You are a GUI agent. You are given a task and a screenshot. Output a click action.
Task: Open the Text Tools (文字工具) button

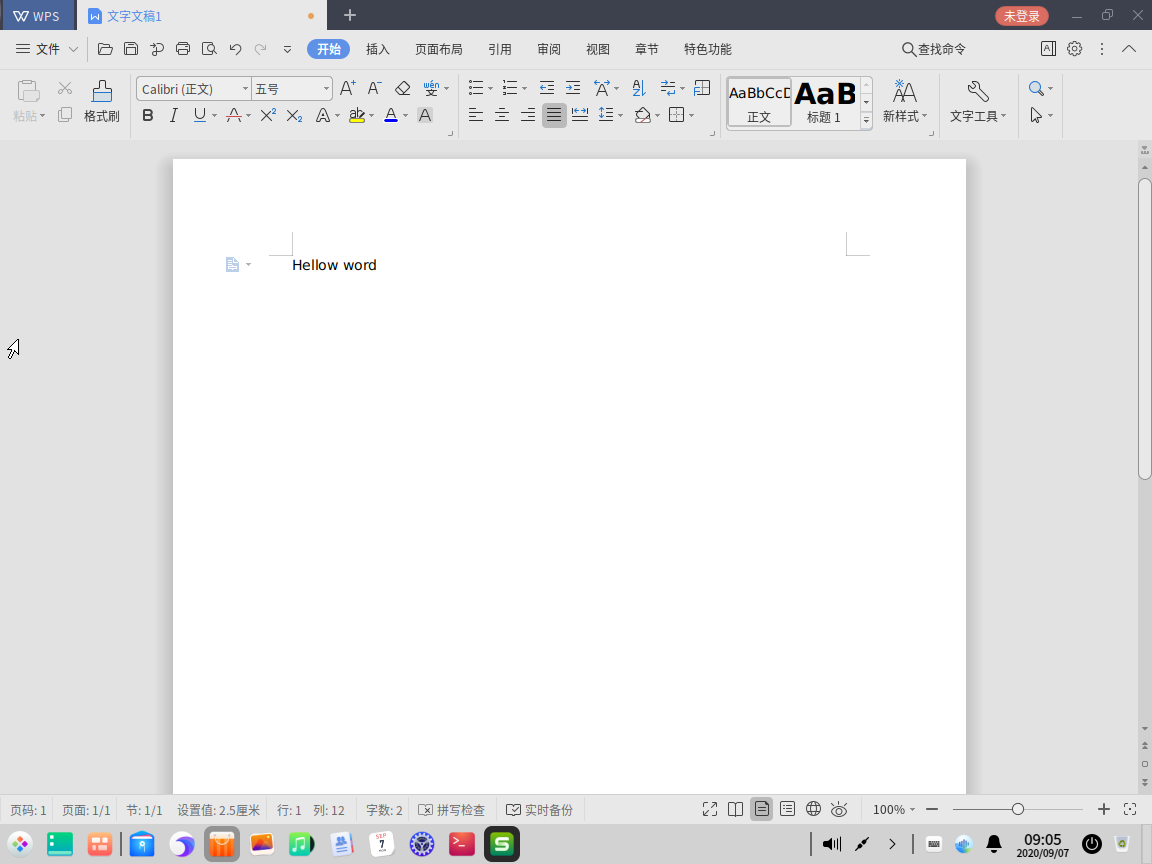(x=978, y=101)
